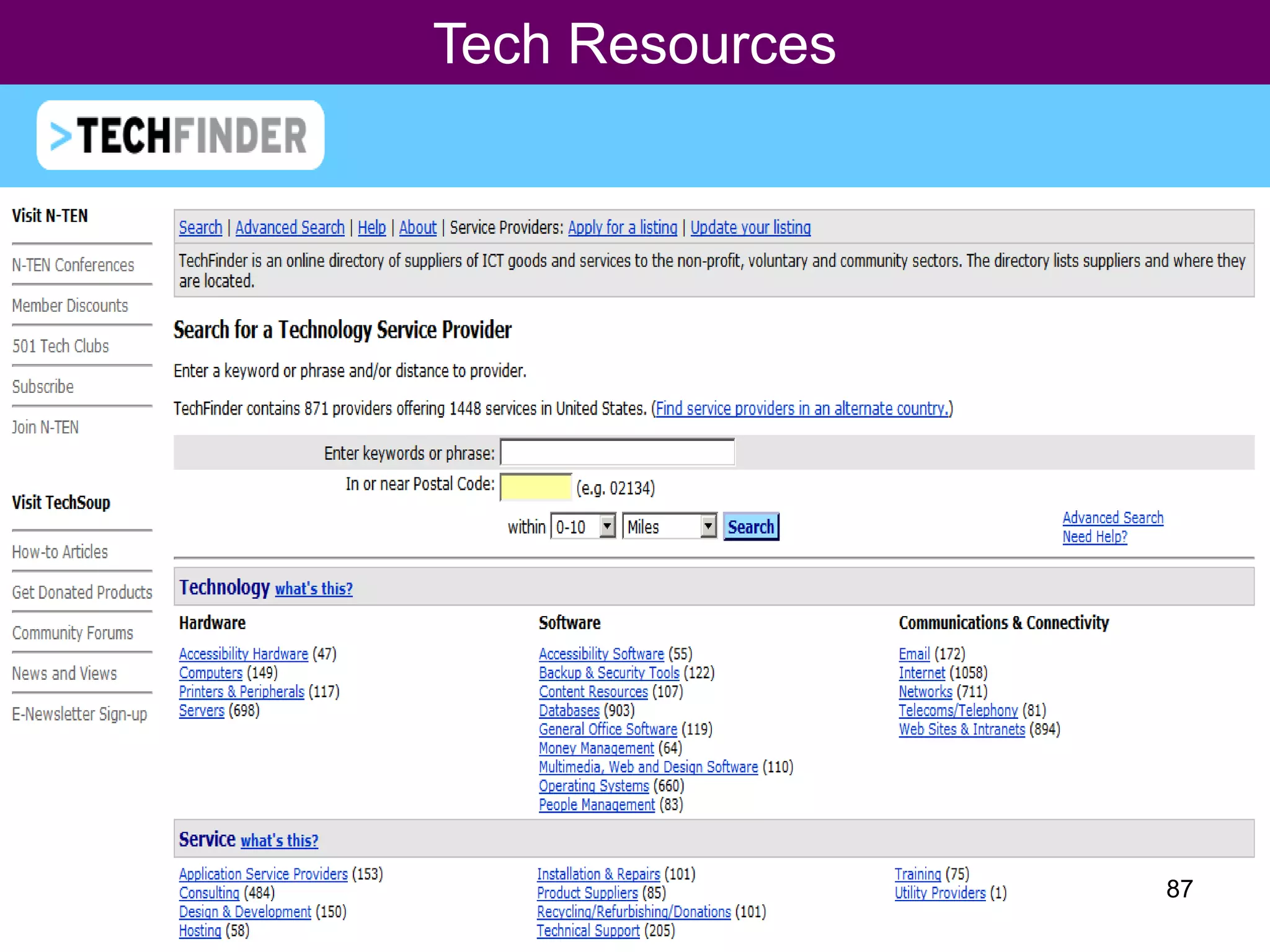Open Accessibility Hardware category
This screenshot has width=1270, height=952.
243,654
